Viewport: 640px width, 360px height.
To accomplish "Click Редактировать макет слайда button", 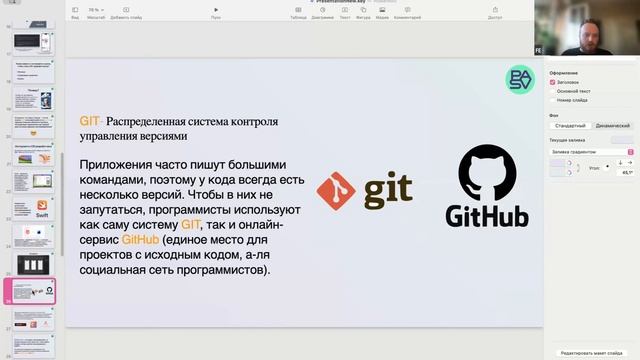I will point(591,353).
